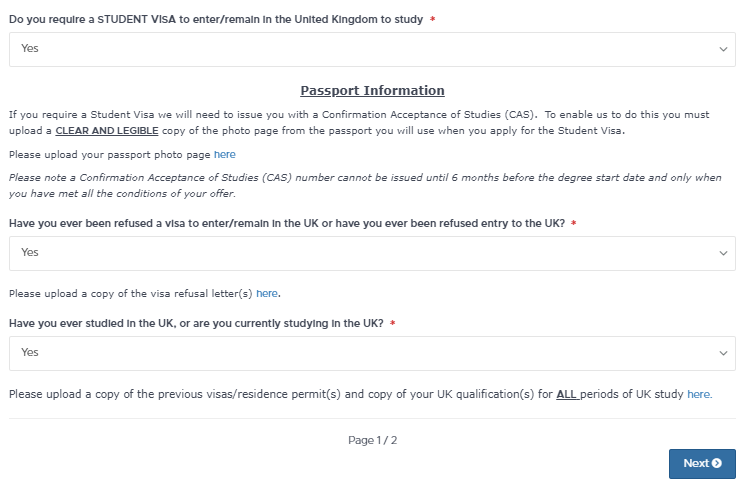This screenshot has height=490, width=746.
Task: Click the italic CAS number note
Action: point(372,186)
